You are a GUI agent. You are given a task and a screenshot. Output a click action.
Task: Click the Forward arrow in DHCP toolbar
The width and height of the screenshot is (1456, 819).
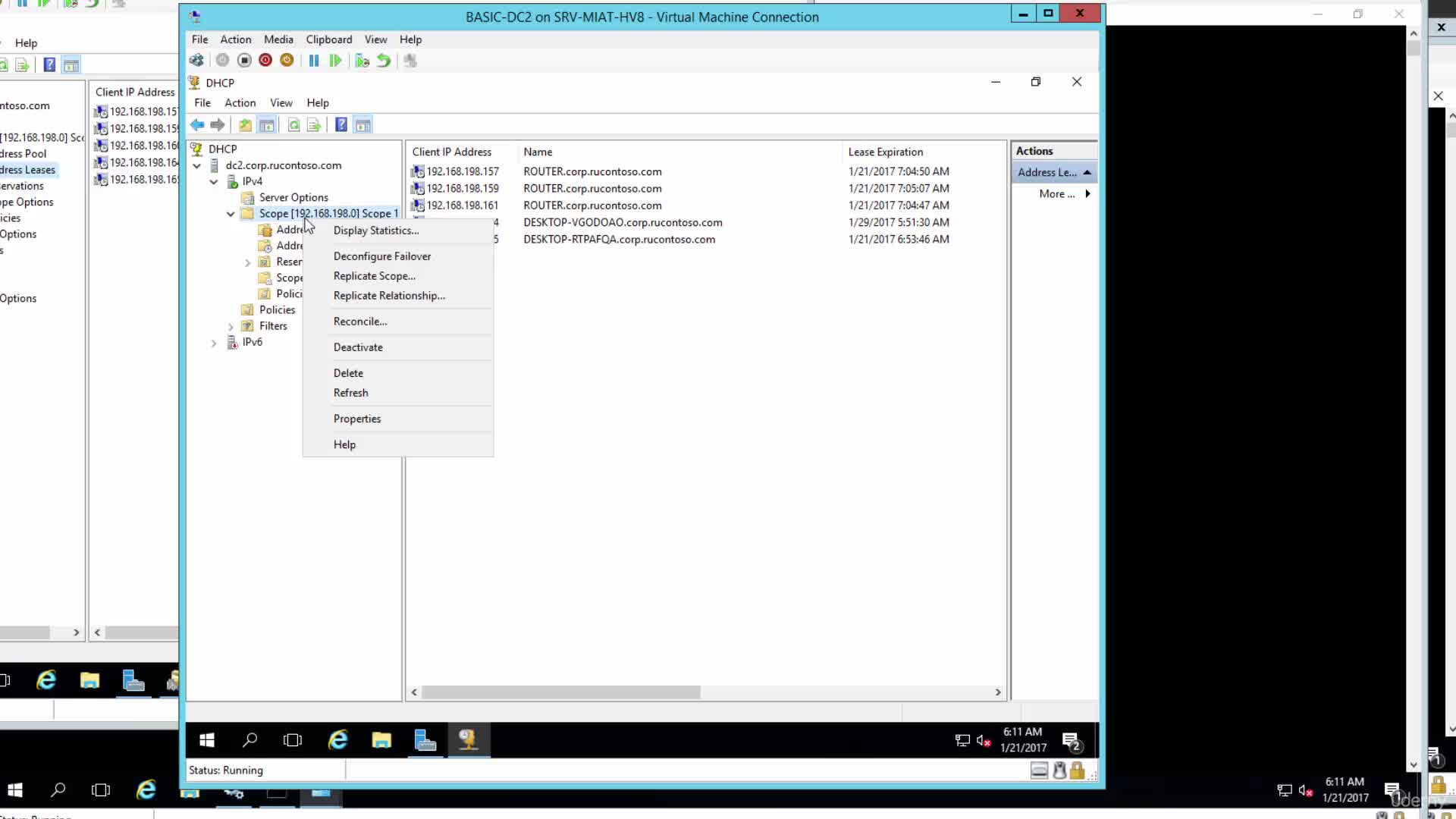pyautogui.click(x=218, y=125)
